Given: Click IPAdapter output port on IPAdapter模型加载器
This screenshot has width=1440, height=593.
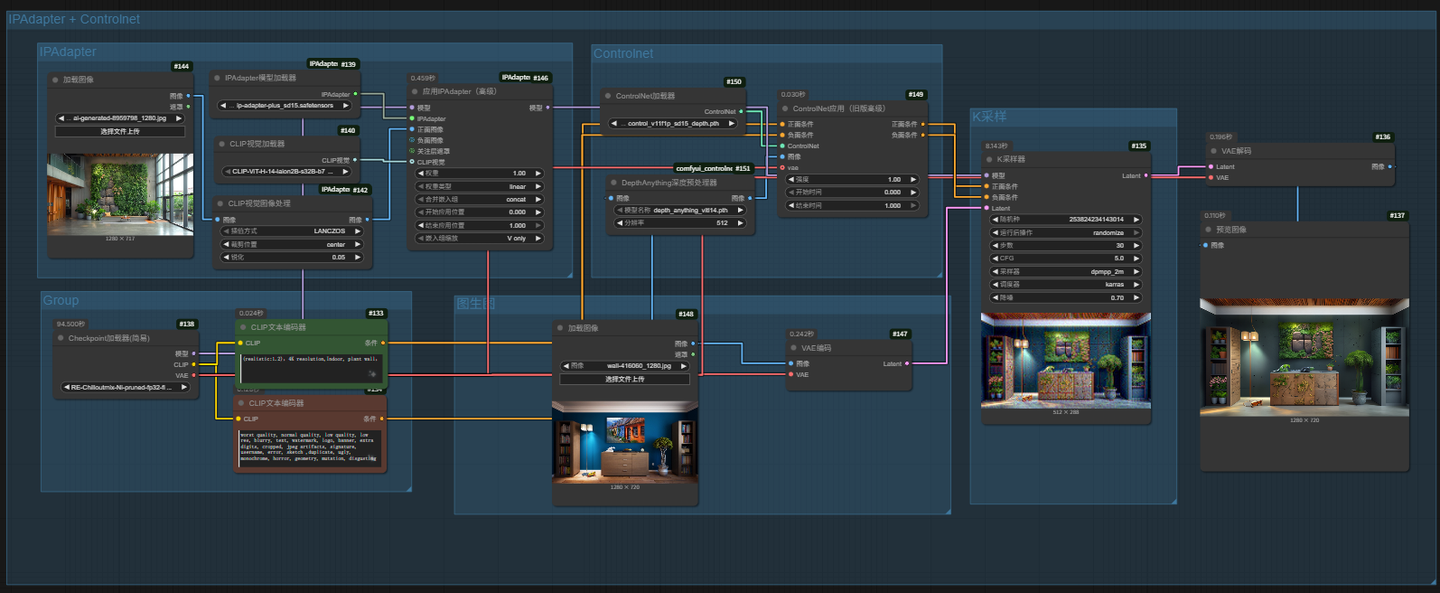Looking at the screenshot, I should click(355, 94).
